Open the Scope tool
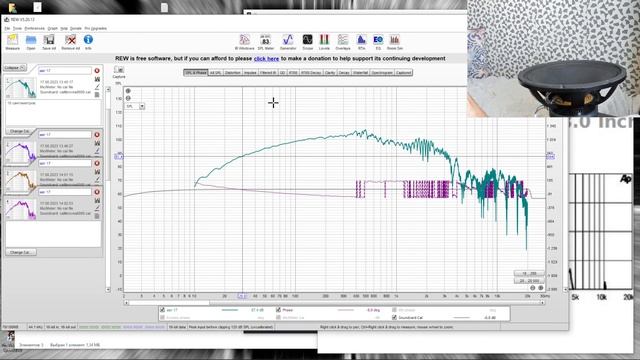The image size is (640, 360). pos(307,42)
